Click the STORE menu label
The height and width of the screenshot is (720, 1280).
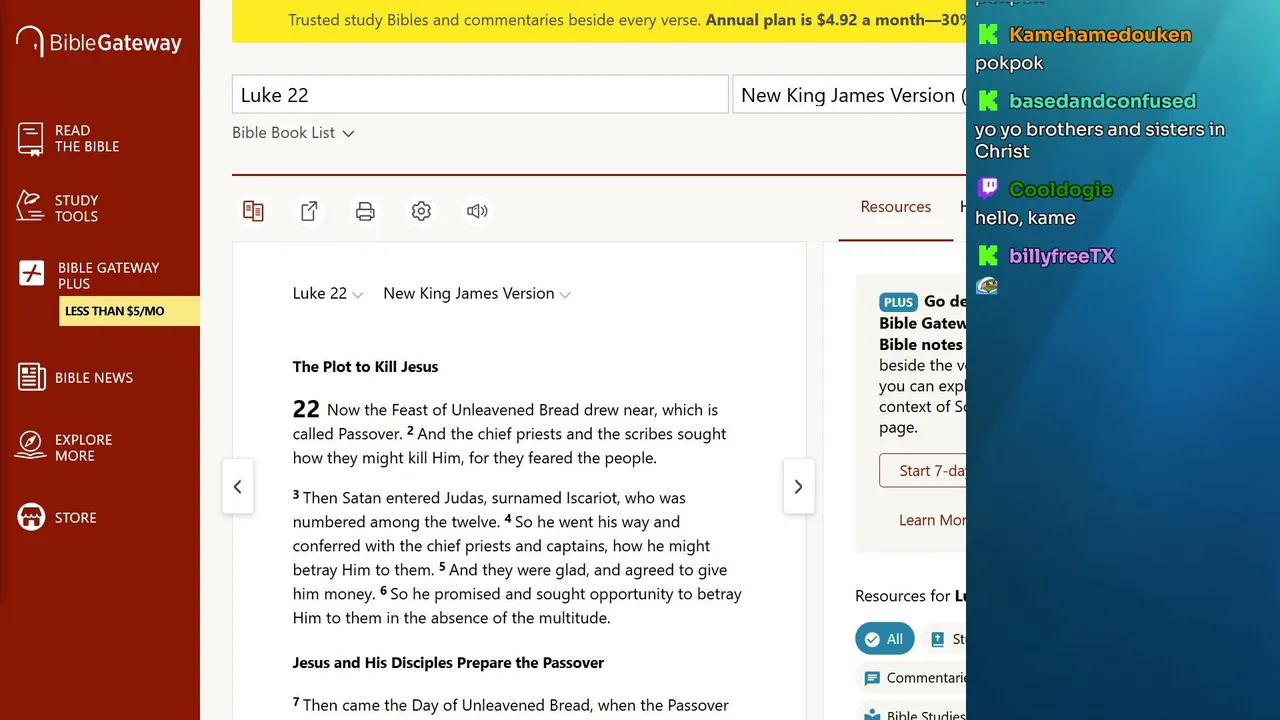coord(76,518)
